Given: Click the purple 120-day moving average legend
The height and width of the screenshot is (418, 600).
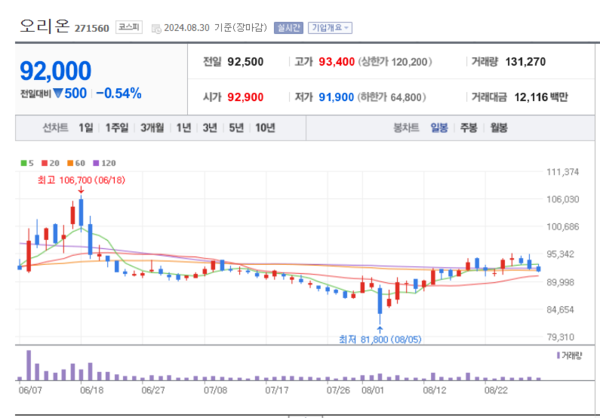Looking at the screenshot, I should tap(102, 162).
